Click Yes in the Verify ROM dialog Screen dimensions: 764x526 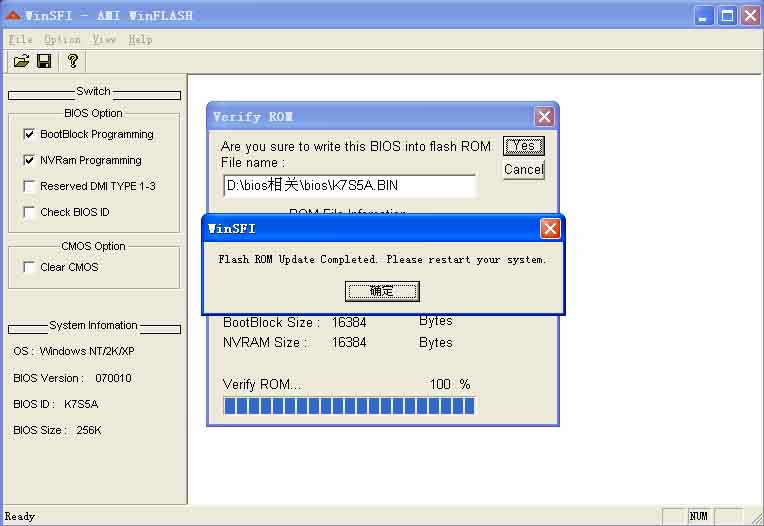click(x=524, y=146)
